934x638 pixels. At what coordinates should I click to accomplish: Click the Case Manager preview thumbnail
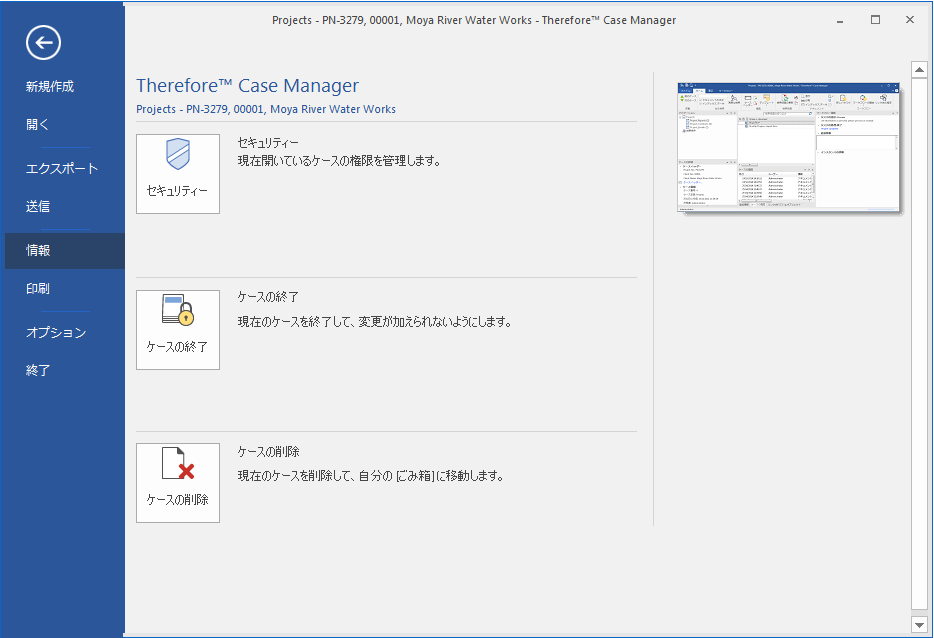pyautogui.click(x=789, y=147)
